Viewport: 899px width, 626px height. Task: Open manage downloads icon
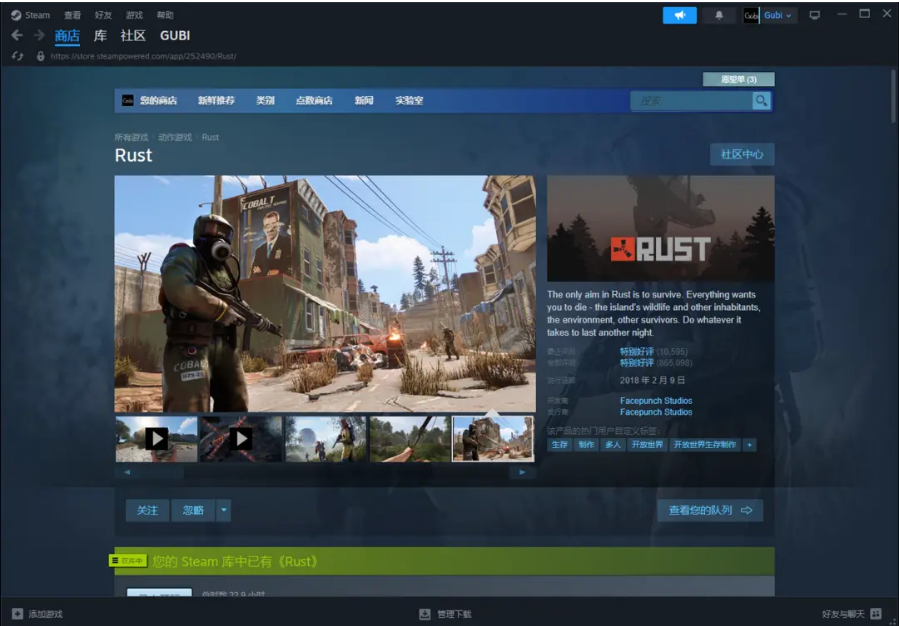tap(424, 614)
